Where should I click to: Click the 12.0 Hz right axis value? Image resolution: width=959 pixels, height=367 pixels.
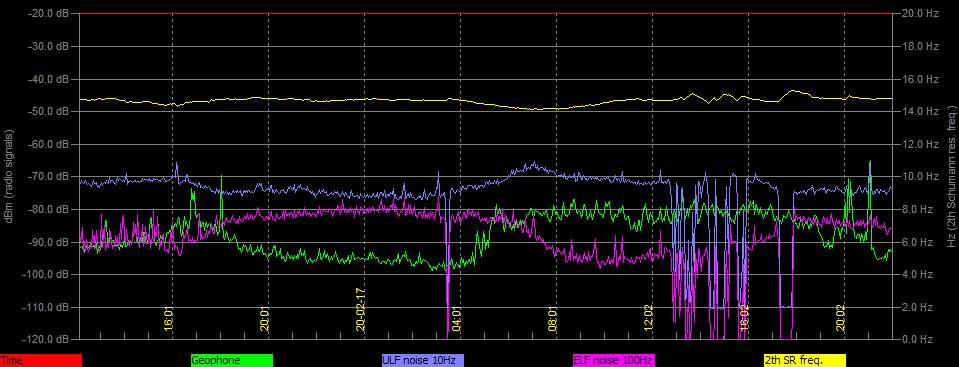920,144
